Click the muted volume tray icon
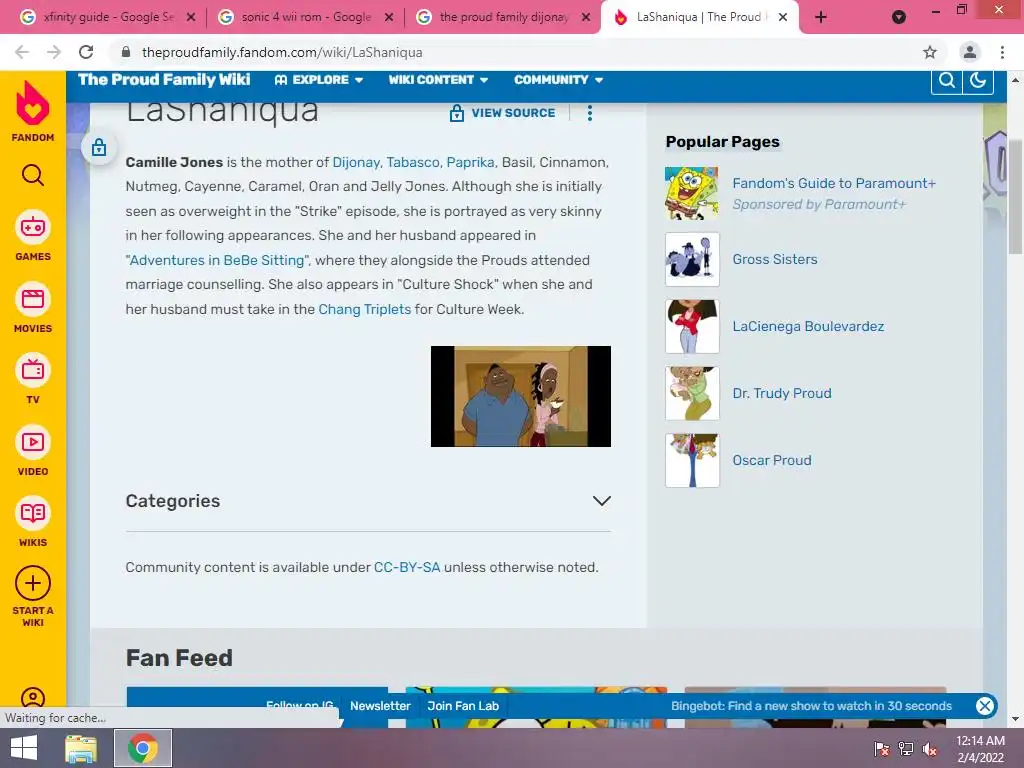The image size is (1024, 768). (930, 748)
